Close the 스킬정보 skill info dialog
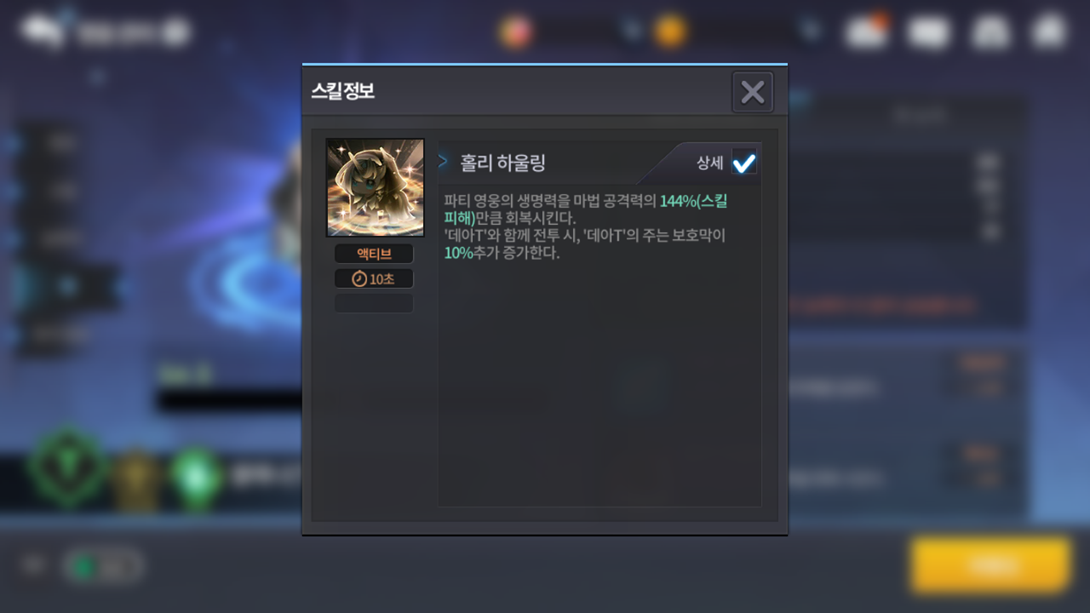Viewport: 1090px width, 613px height. pyautogui.click(x=752, y=92)
